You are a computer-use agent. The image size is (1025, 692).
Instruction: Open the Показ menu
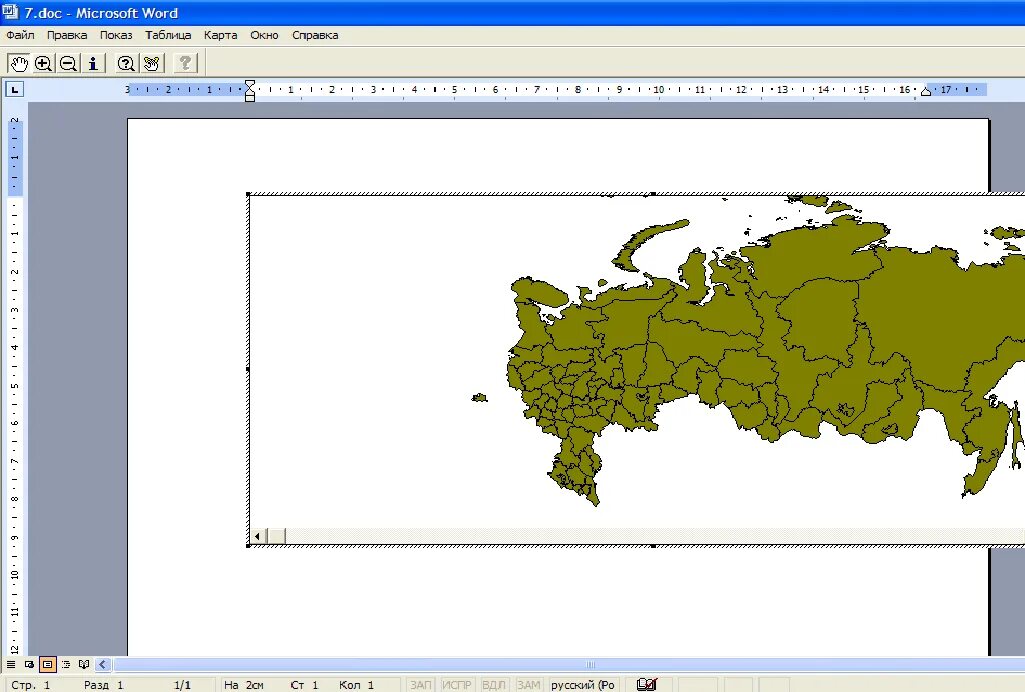[x=116, y=35]
